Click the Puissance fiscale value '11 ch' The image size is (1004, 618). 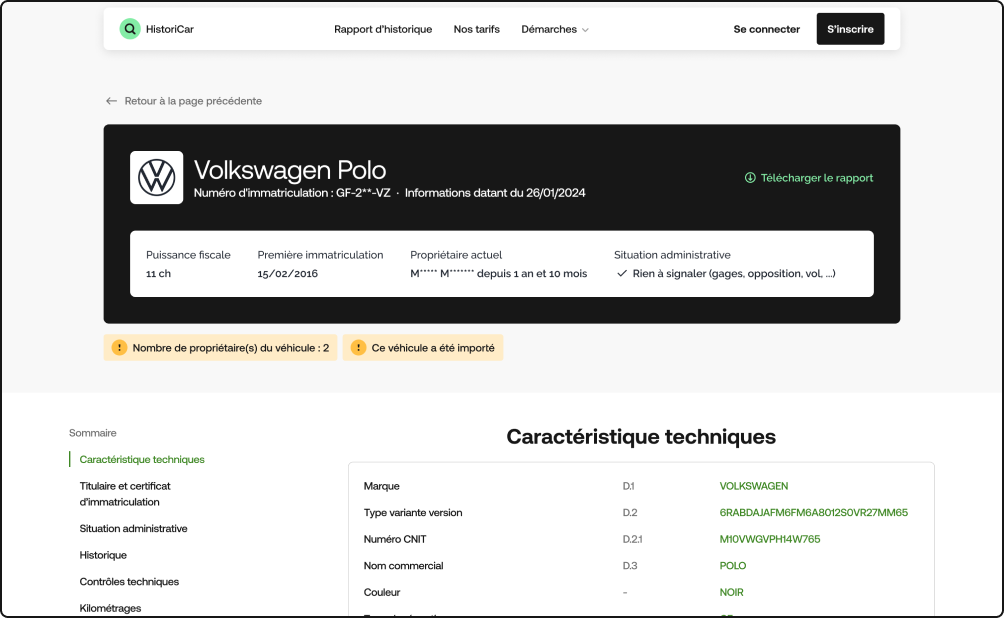[x=158, y=273]
